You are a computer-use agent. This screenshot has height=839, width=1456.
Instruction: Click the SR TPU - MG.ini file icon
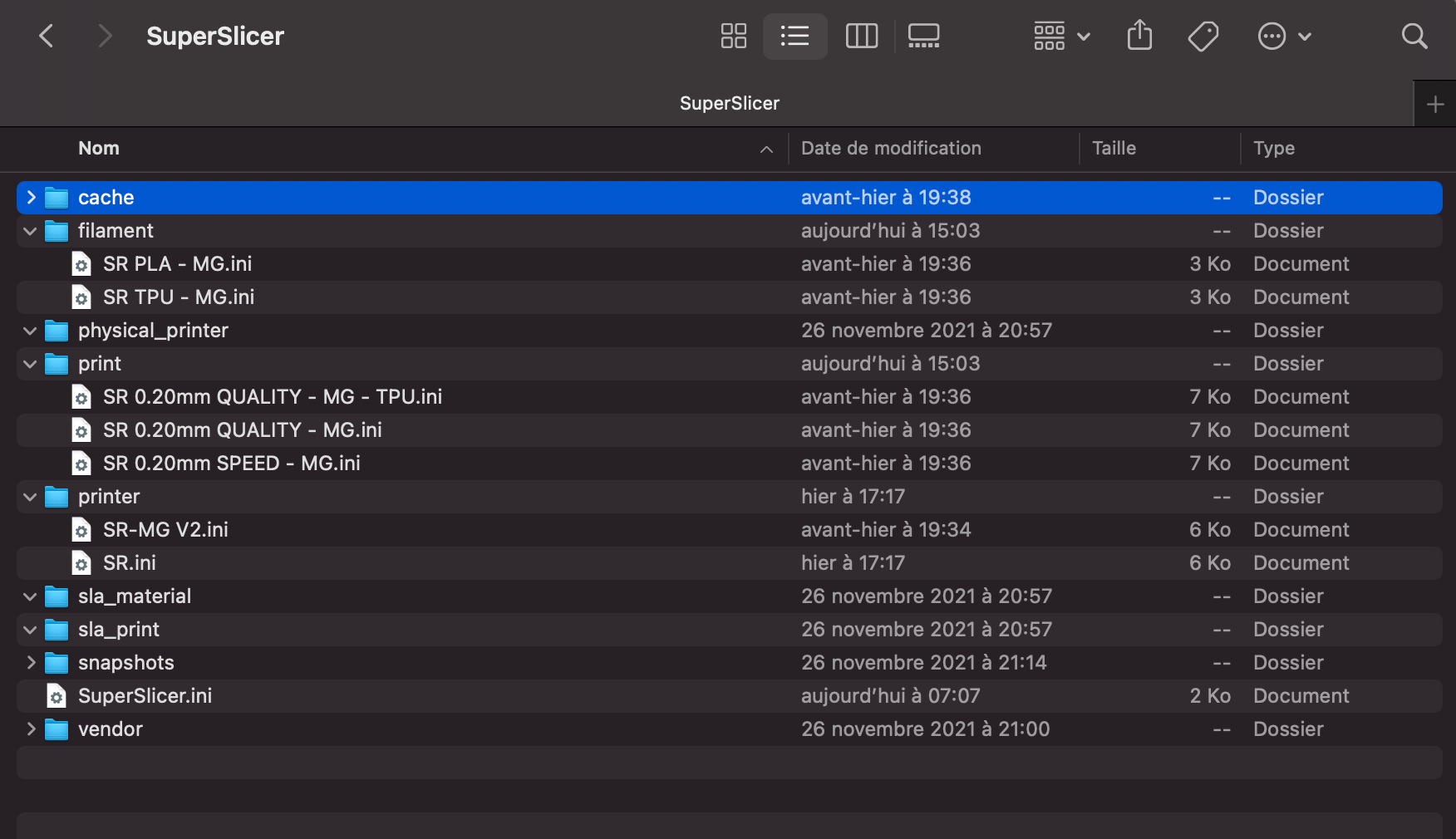tap(81, 297)
